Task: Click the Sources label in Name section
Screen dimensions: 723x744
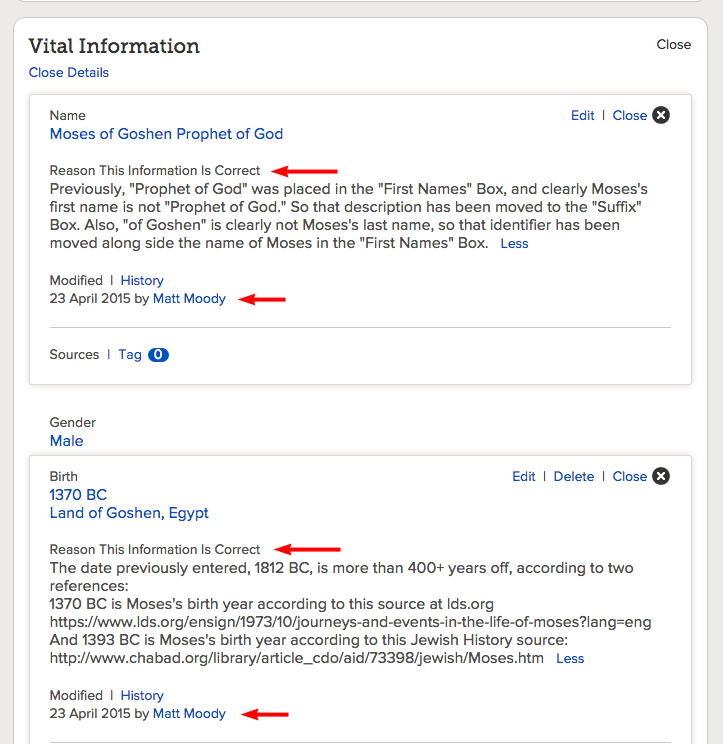Action: coord(74,354)
